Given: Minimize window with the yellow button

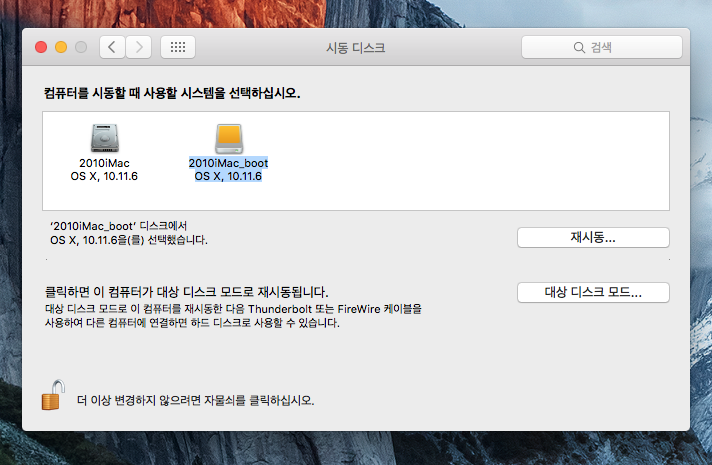Looking at the screenshot, I should [61, 47].
